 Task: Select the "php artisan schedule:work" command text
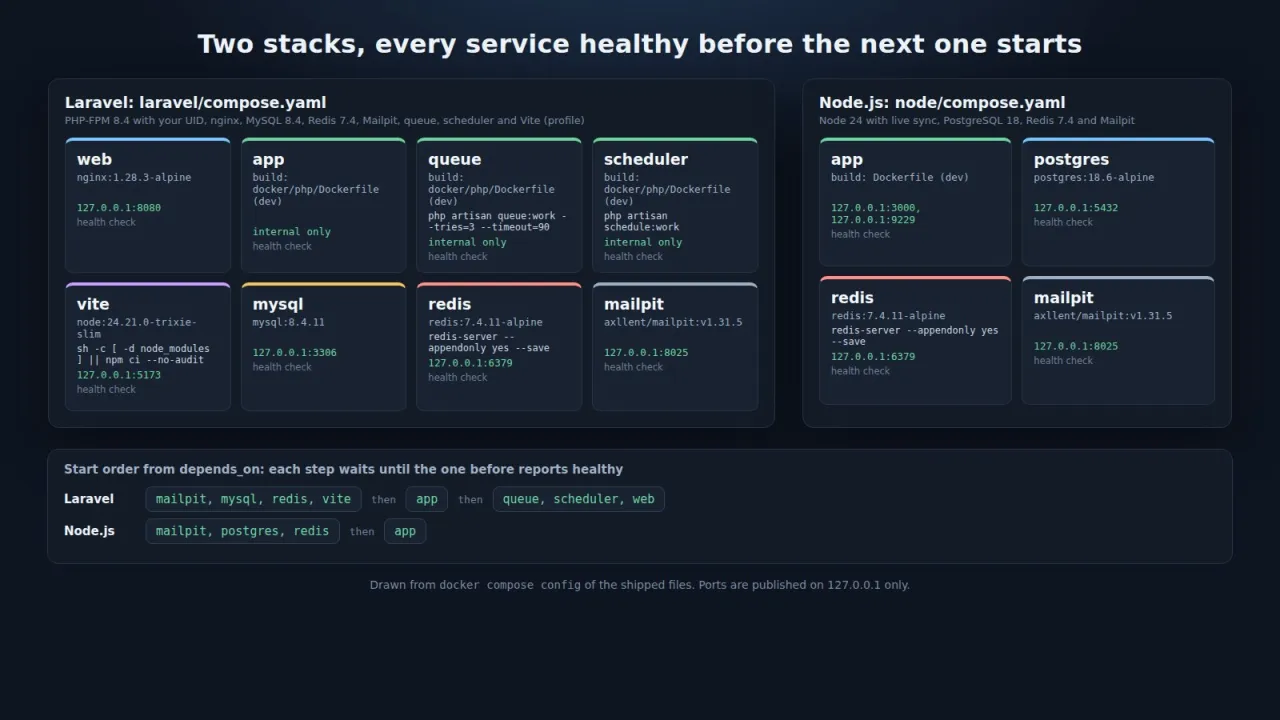pos(642,221)
